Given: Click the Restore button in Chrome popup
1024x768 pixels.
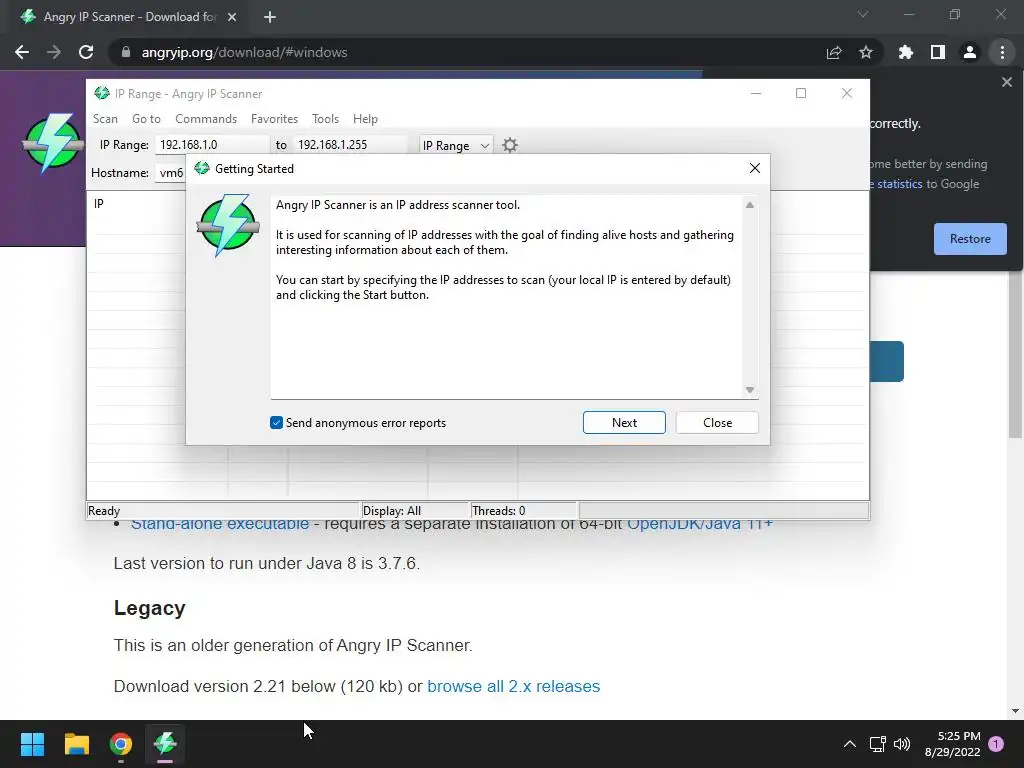Looking at the screenshot, I should 970,239.
